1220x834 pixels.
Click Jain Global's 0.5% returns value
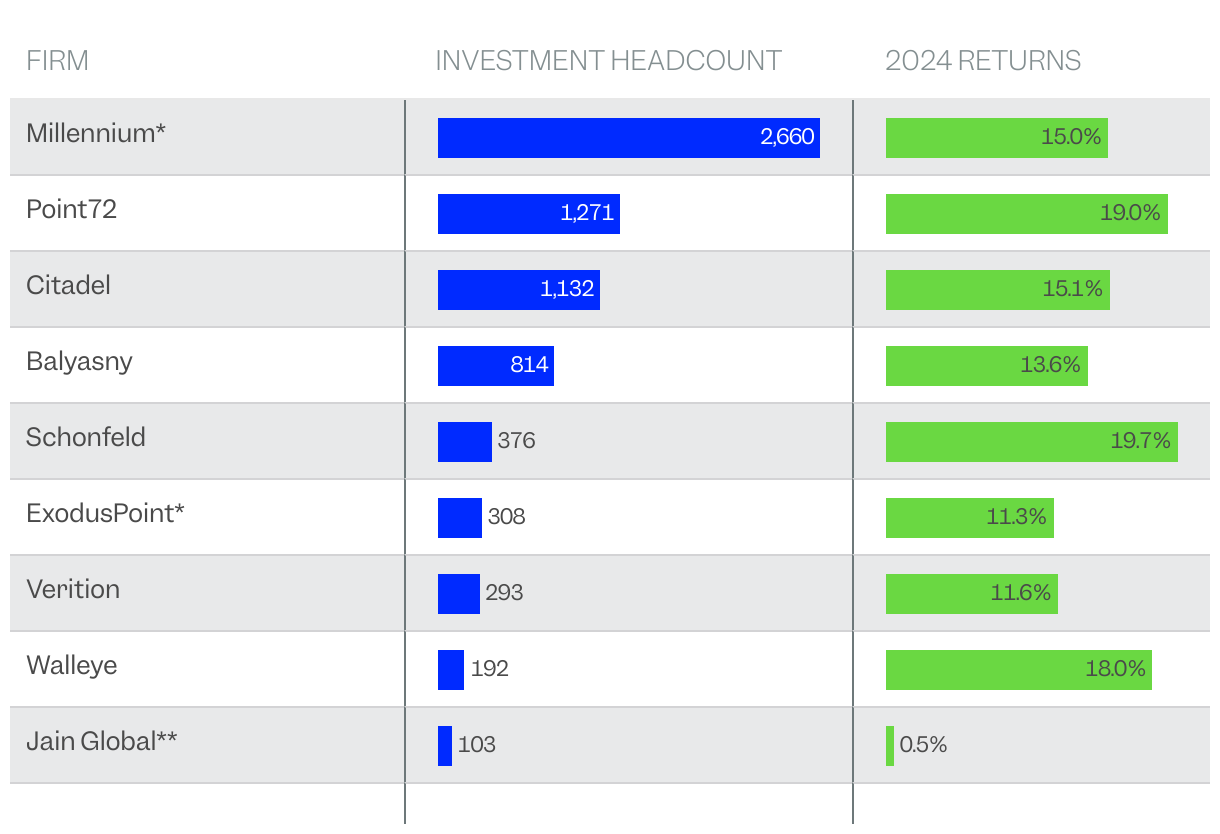pos(923,745)
